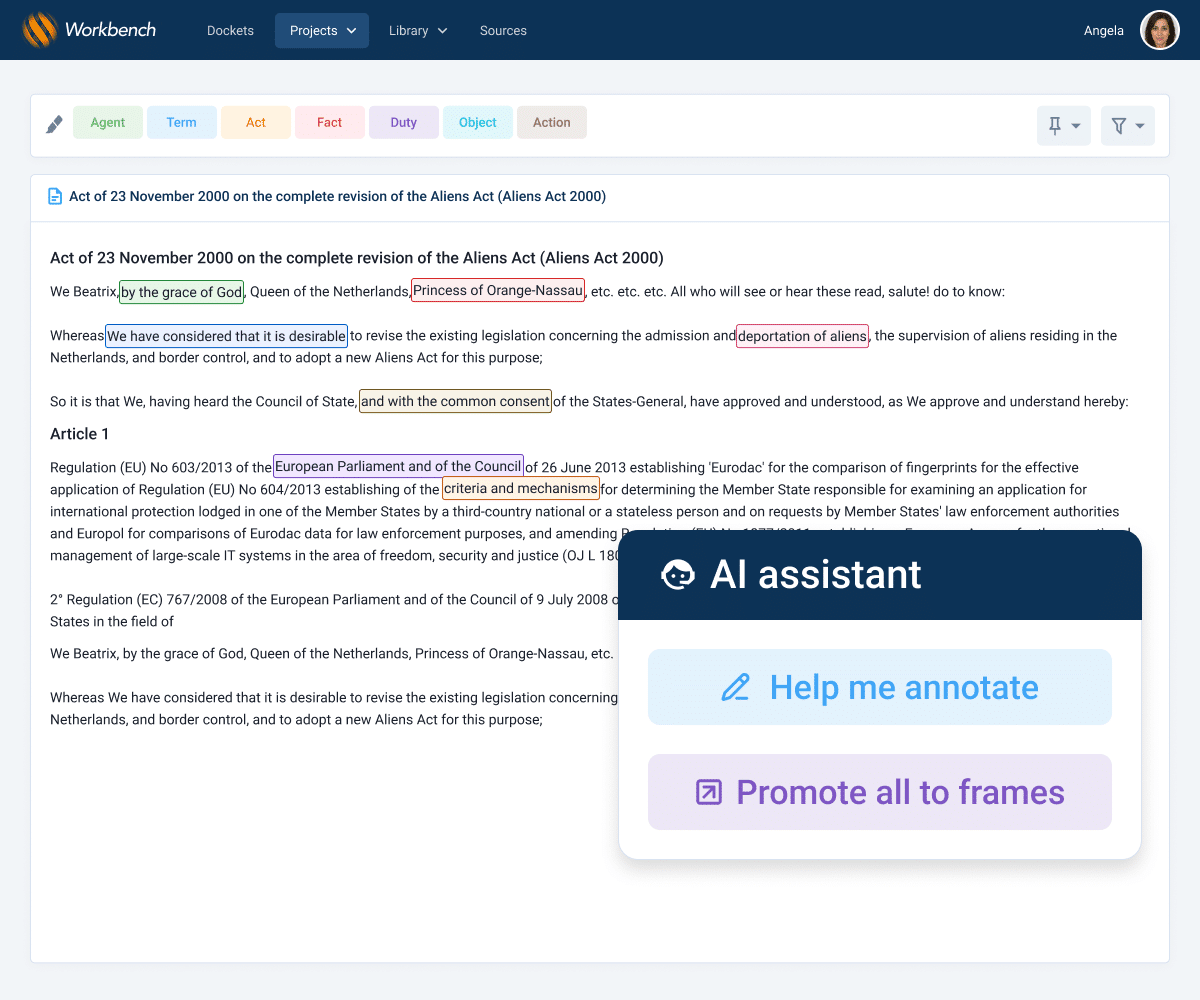The width and height of the screenshot is (1200, 1000).
Task: Select the 'deportation of aliens' highlighted annotation
Action: [x=802, y=336]
